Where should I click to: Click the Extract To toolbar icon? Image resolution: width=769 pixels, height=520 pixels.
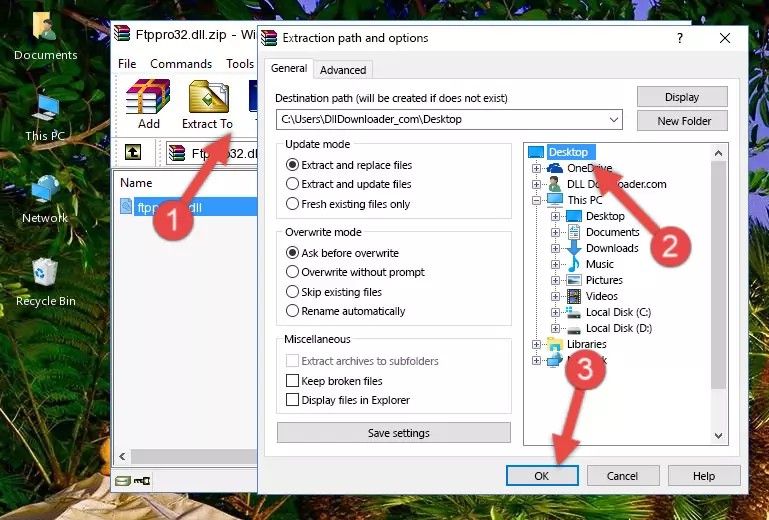207,104
